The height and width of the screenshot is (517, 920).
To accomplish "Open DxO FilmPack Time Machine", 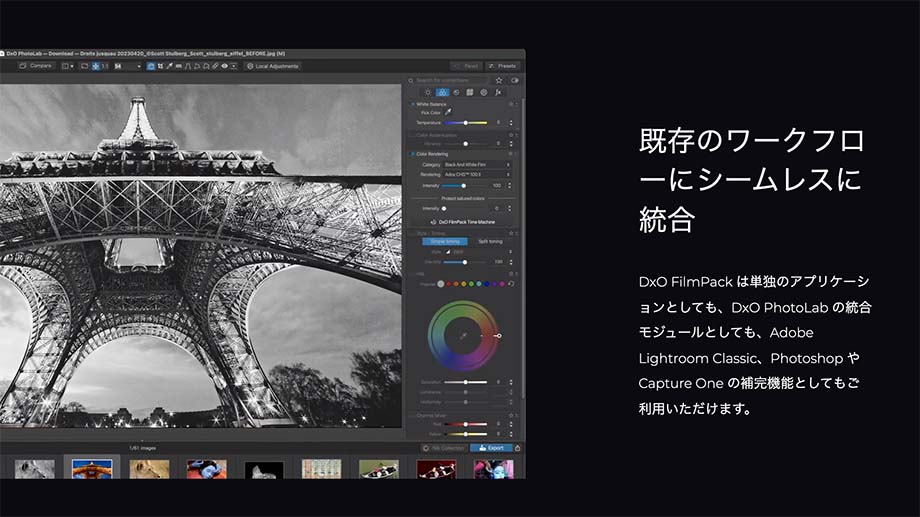I will point(463,222).
